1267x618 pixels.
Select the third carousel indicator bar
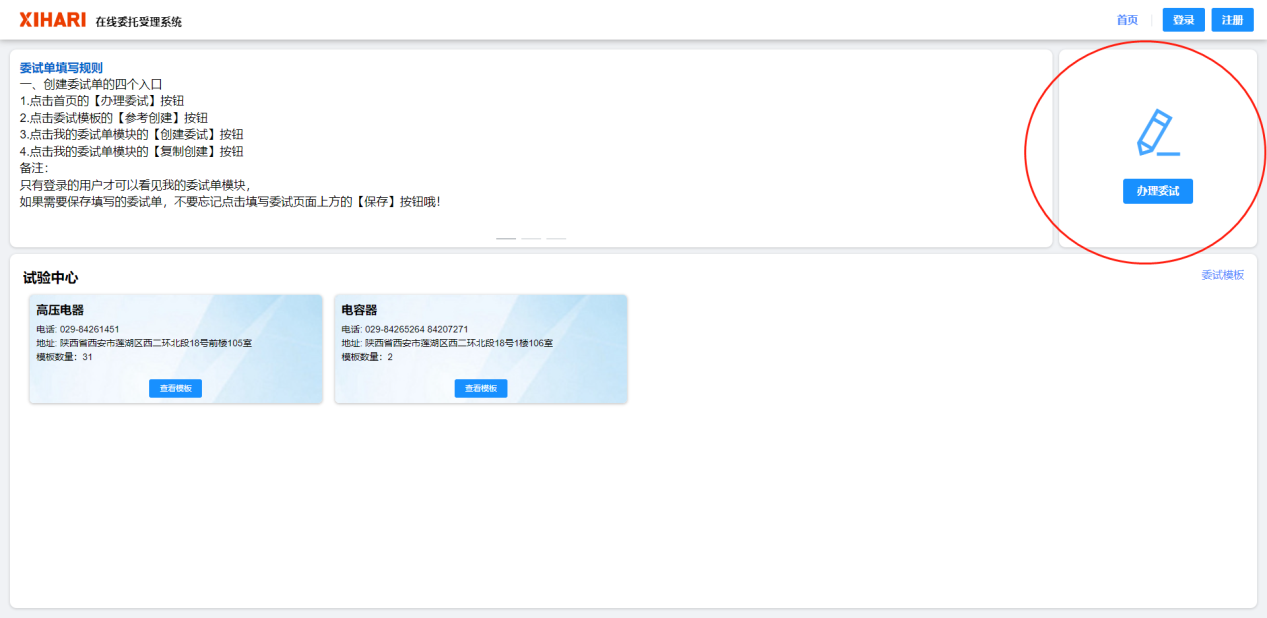(557, 239)
